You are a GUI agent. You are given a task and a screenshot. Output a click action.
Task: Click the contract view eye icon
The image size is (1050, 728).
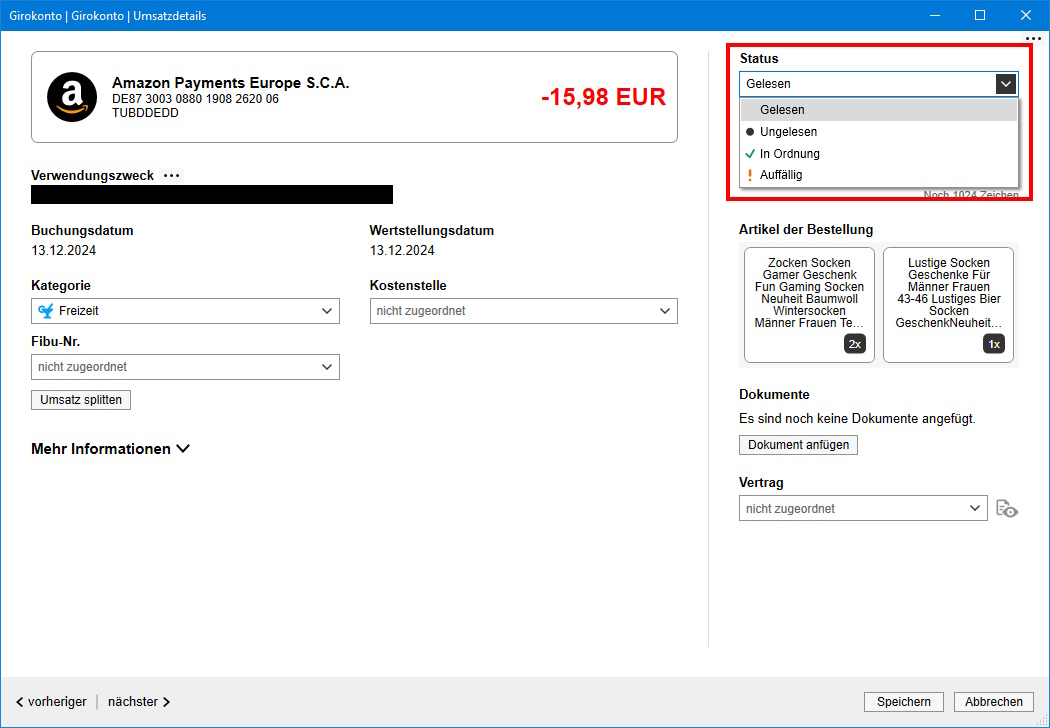click(x=1007, y=509)
